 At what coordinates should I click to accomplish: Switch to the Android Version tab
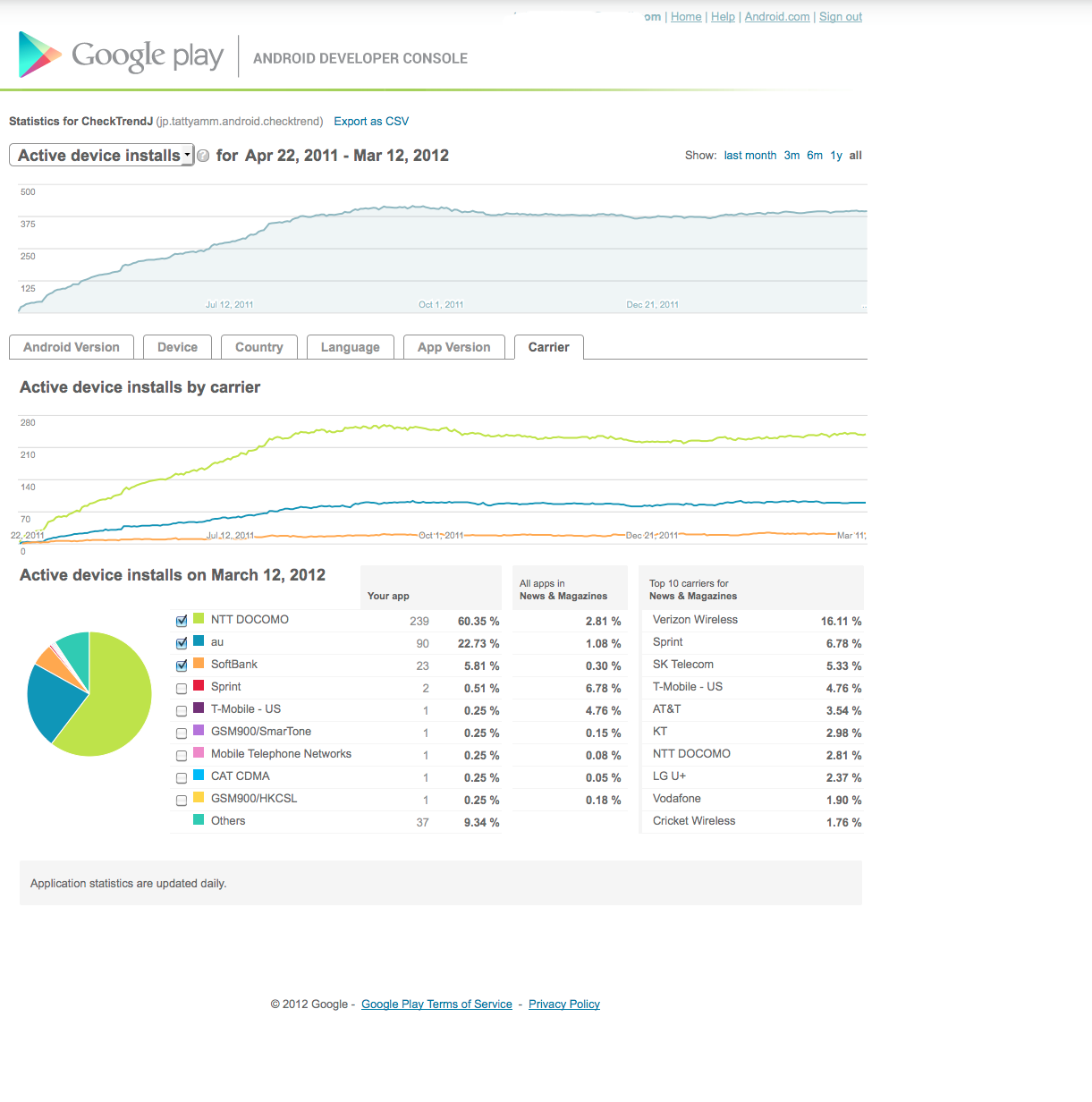[x=72, y=347]
